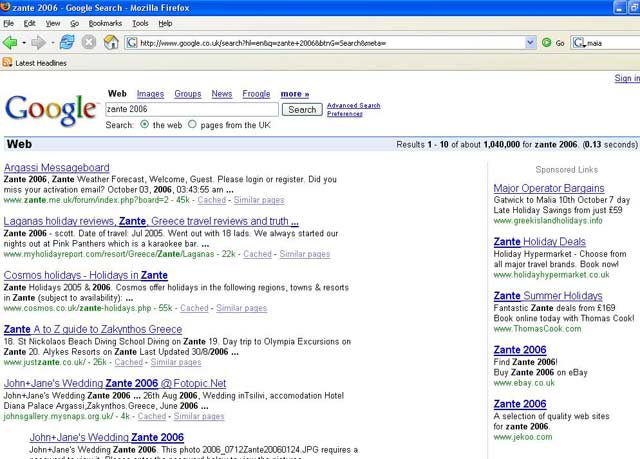The image size is (640, 459).
Task: Switch to the Images search tab
Action: click(150, 94)
